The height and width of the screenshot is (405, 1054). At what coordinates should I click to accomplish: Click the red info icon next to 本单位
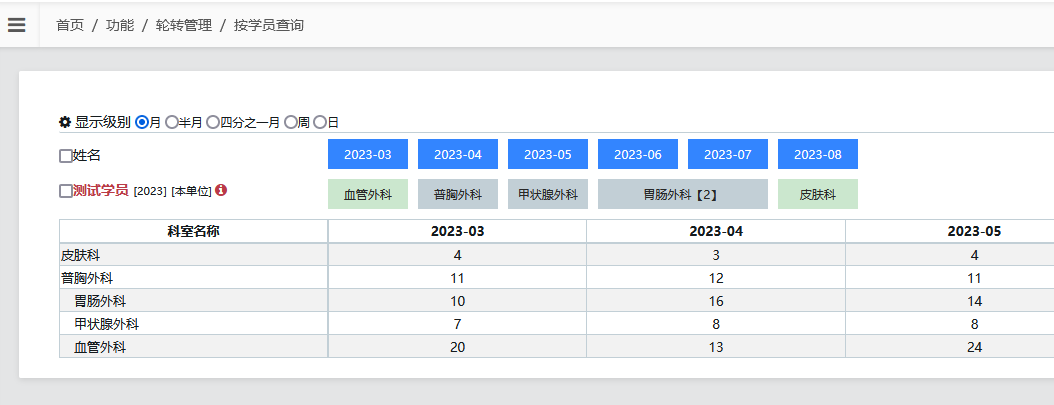[221, 190]
